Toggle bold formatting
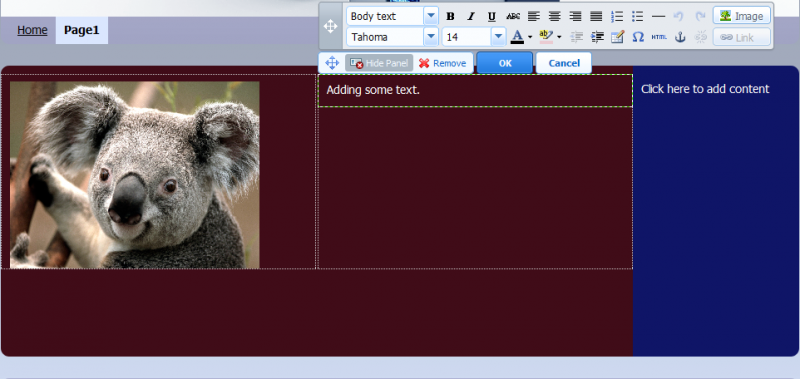The height and width of the screenshot is (379, 800). [x=450, y=16]
